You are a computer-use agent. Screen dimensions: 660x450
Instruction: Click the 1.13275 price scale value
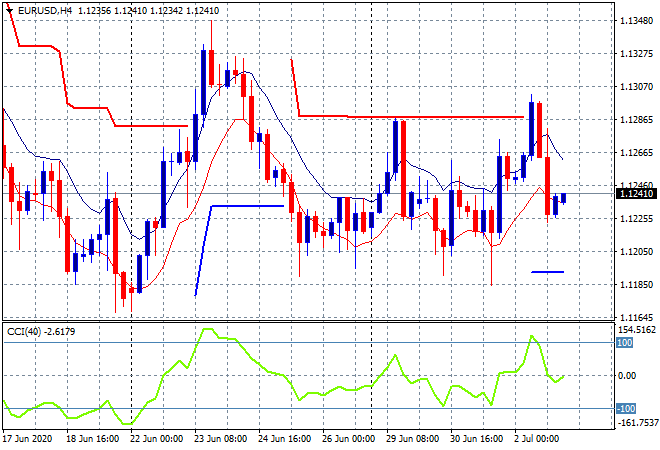[637, 53]
